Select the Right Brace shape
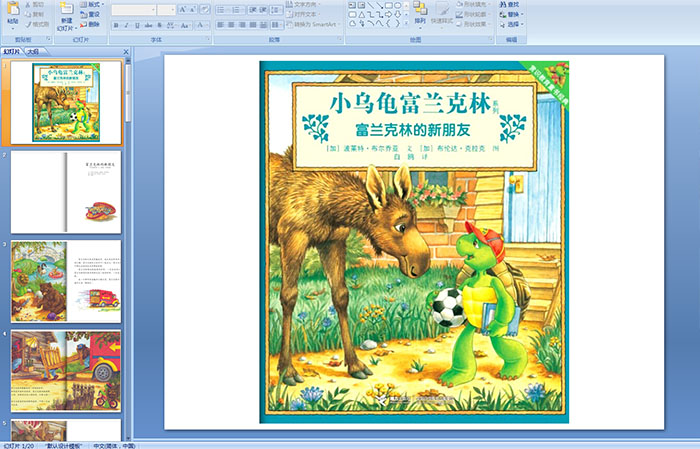The height and width of the screenshot is (449, 700). coord(397,23)
